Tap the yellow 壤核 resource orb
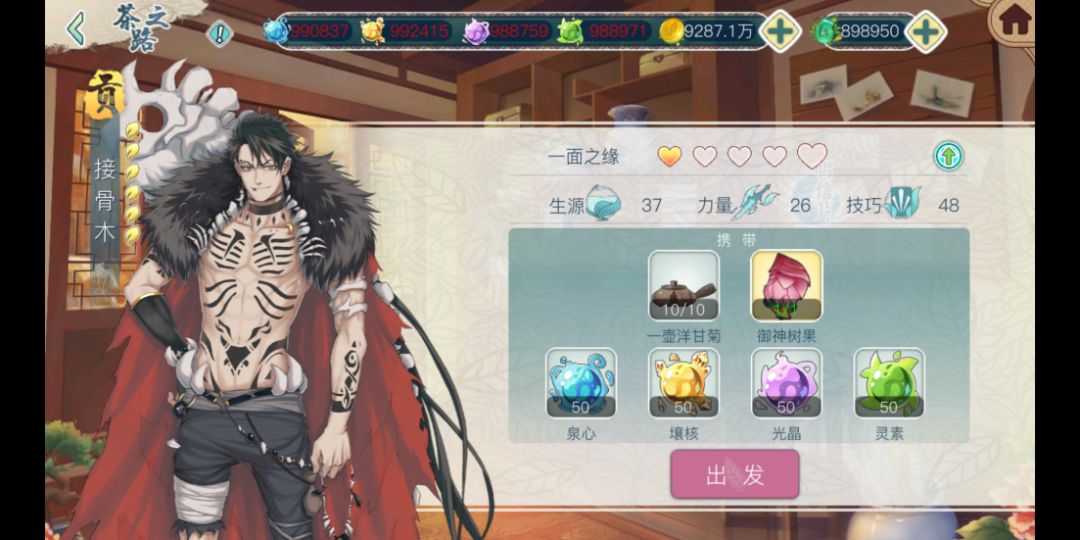 [x=683, y=383]
